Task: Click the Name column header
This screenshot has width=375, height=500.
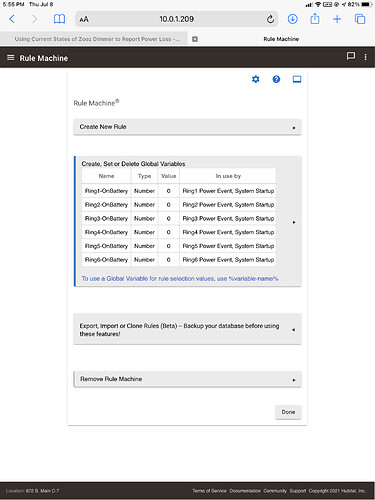Action: (x=106, y=176)
